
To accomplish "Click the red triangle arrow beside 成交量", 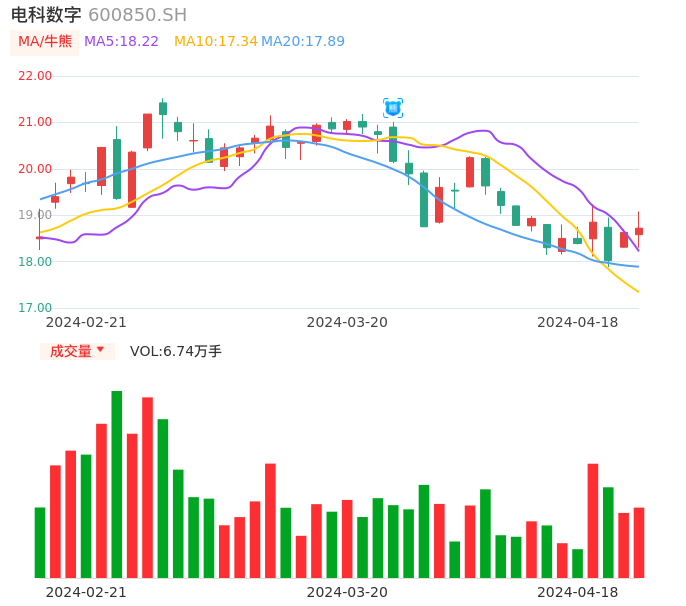I will (x=100, y=350).
